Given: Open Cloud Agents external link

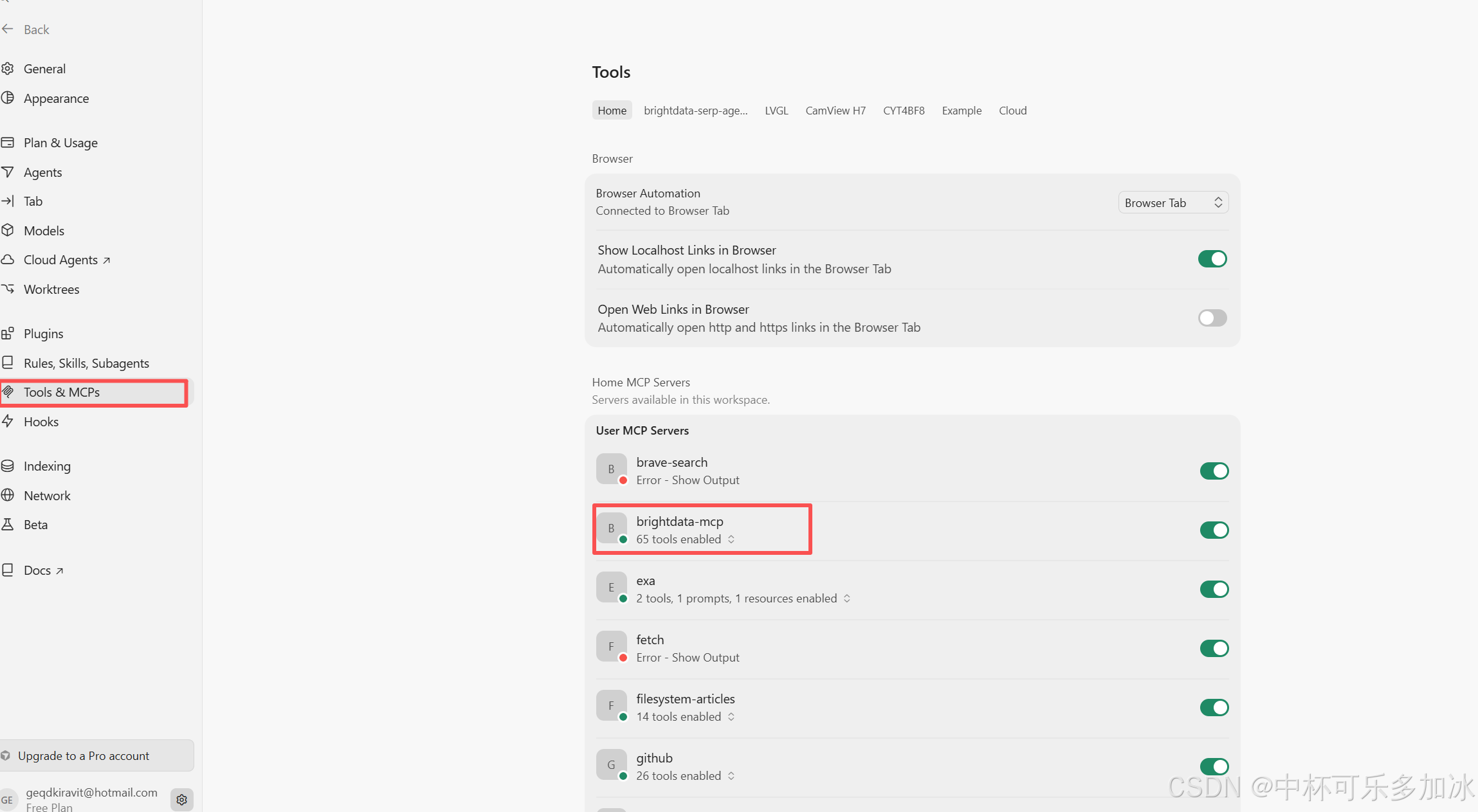Looking at the screenshot, I should 67,260.
